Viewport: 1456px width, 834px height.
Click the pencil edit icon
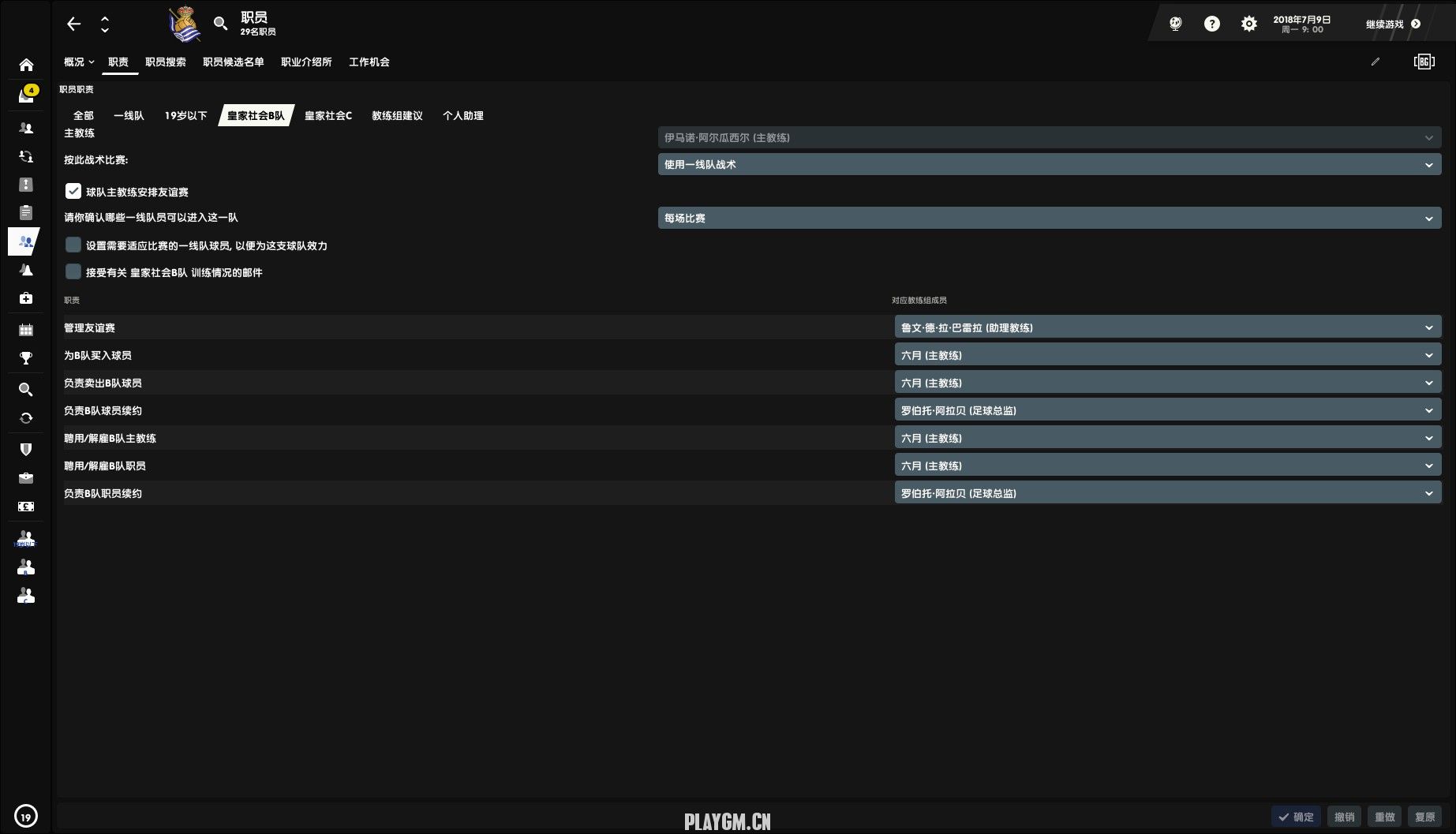coord(1376,62)
